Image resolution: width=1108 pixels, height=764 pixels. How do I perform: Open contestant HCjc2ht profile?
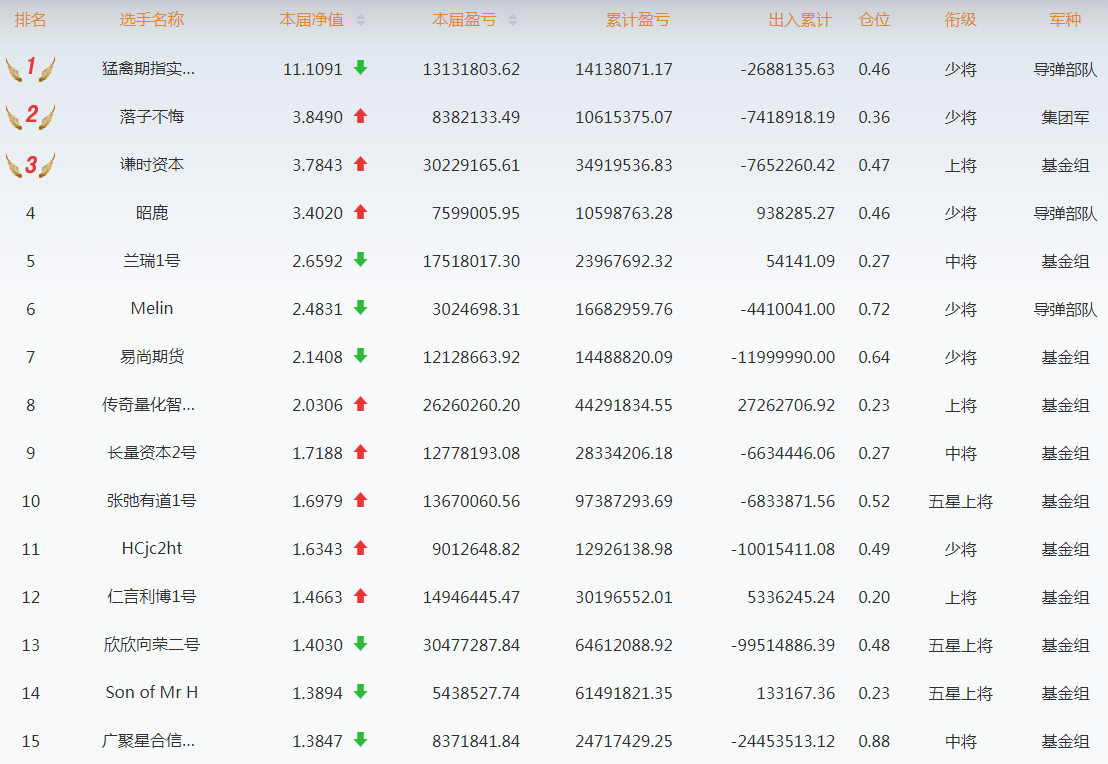151,549
